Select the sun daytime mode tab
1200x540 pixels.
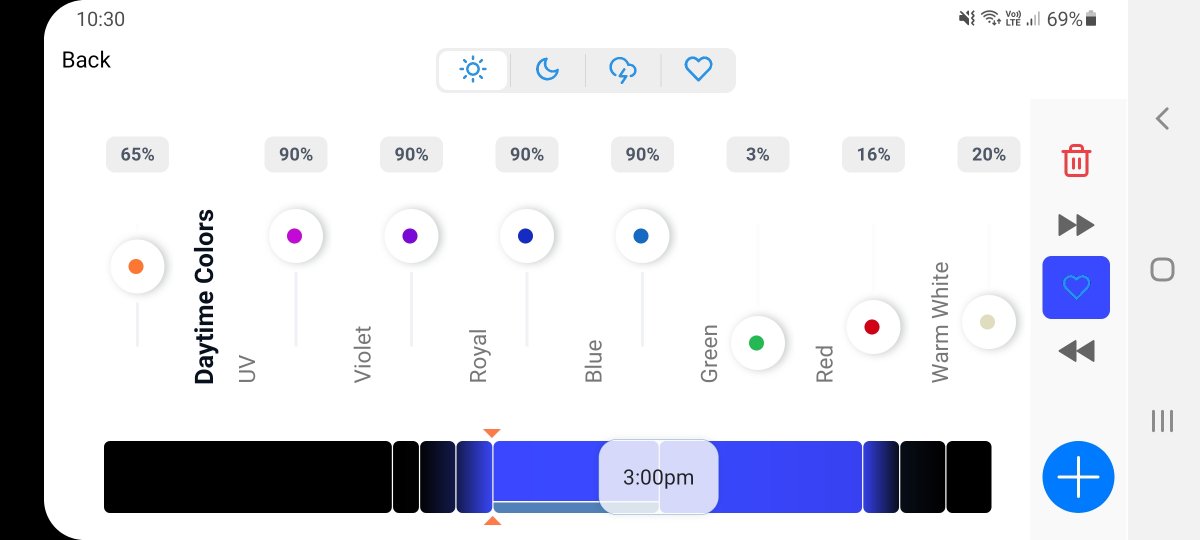473,70
